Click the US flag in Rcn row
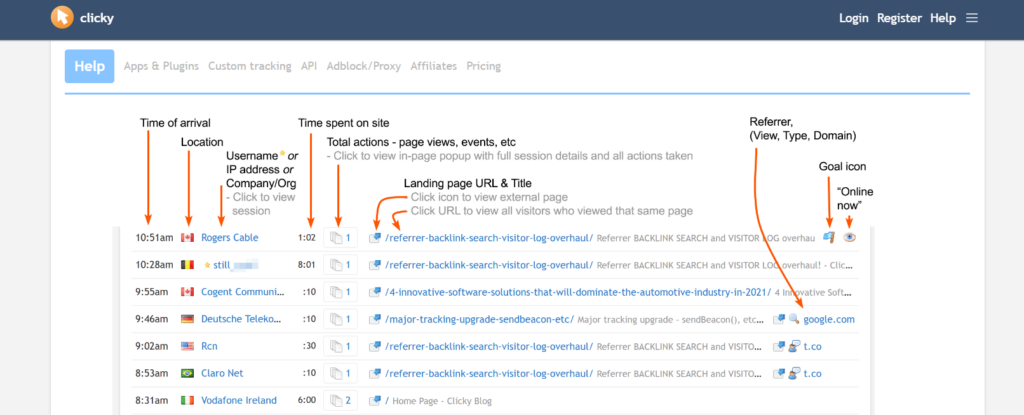1024x415 pixels. pos(187,346)
